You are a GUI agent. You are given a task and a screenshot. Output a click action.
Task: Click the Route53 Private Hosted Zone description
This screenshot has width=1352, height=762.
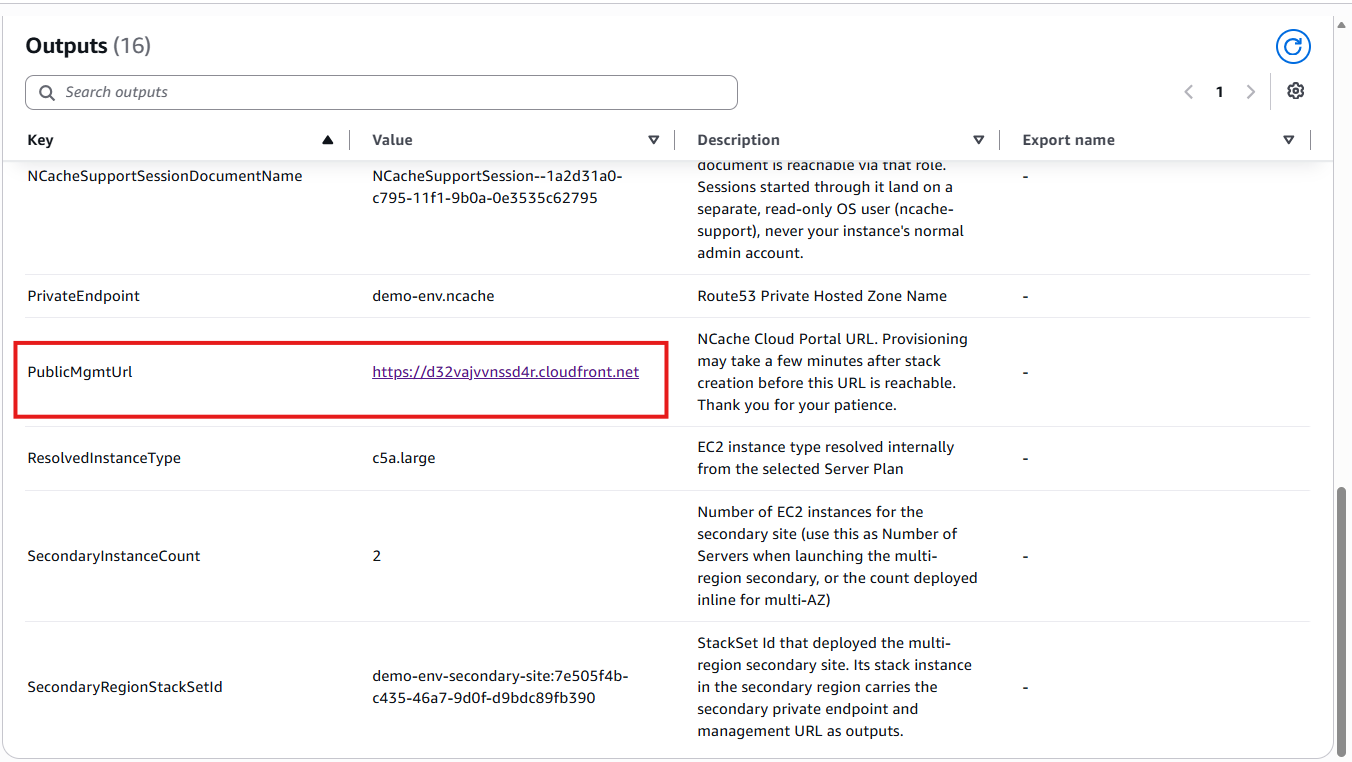coord(822,296)
